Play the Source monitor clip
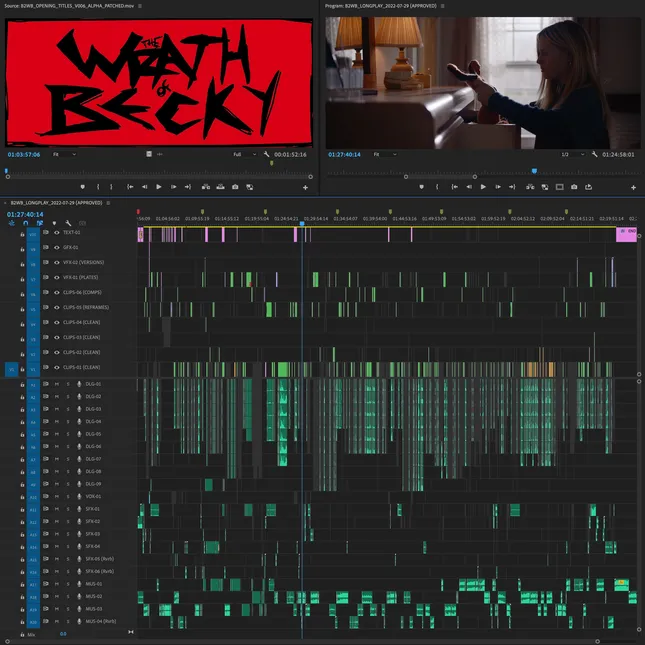 pos(158,187)
